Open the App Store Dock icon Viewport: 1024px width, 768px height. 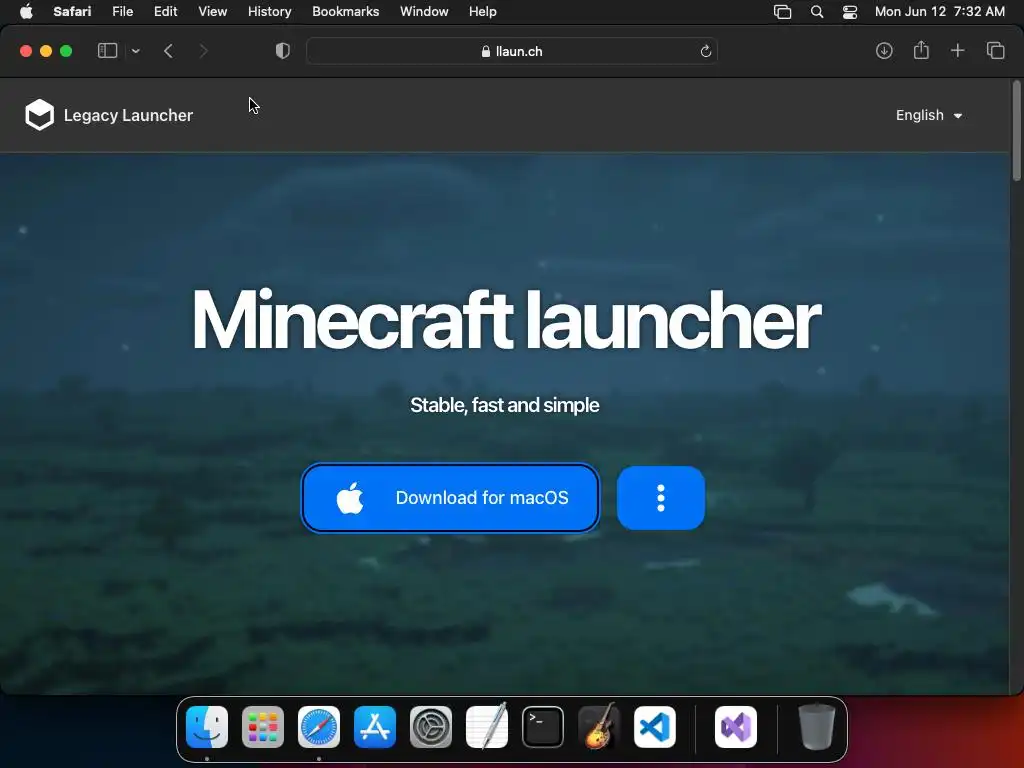pyautogui.click(x=375, y=727)
